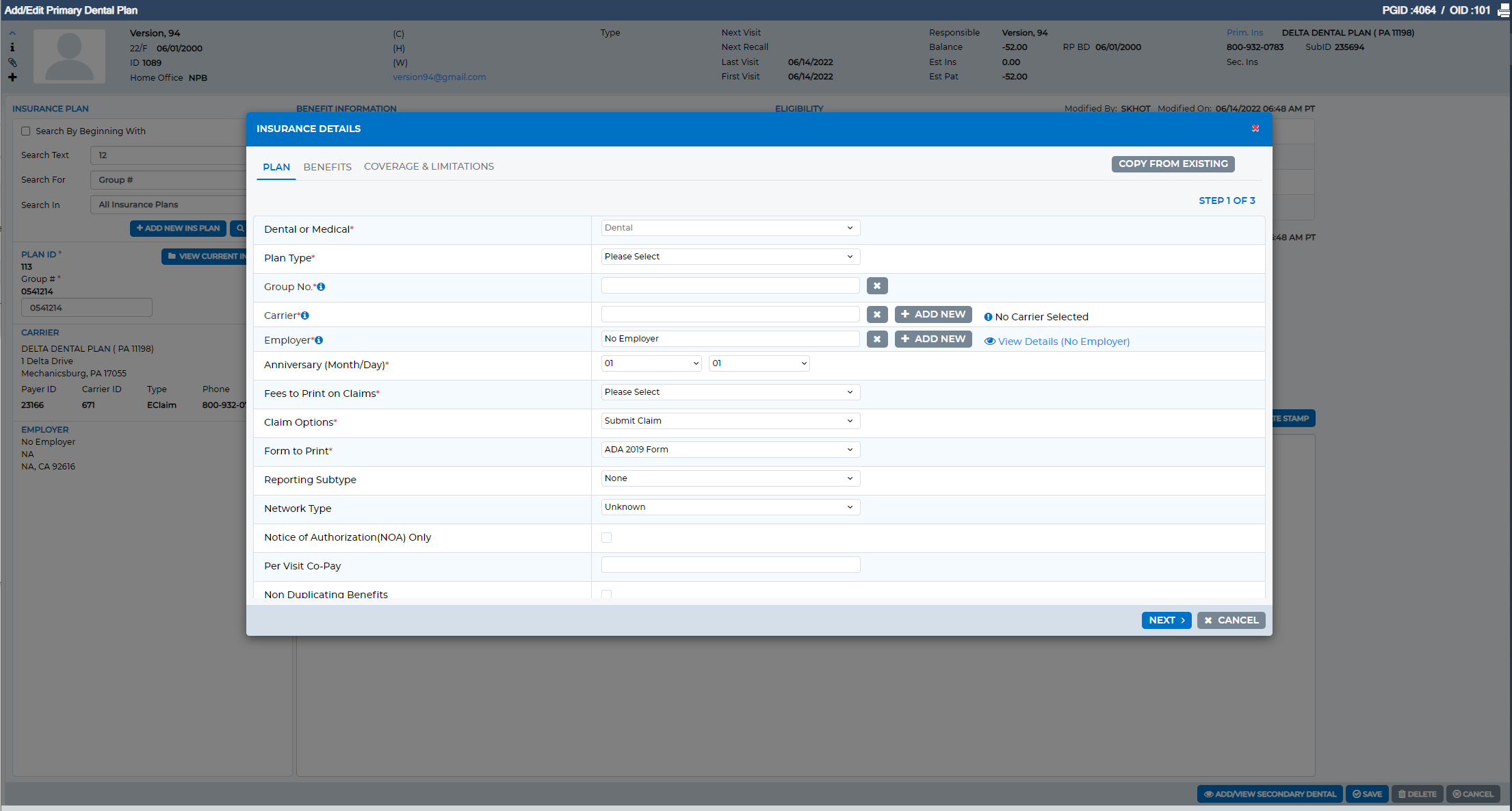Screen dimensions: 1512x811
Task: Click the info icon next to Group No.
Action: (x=321, y=287)
